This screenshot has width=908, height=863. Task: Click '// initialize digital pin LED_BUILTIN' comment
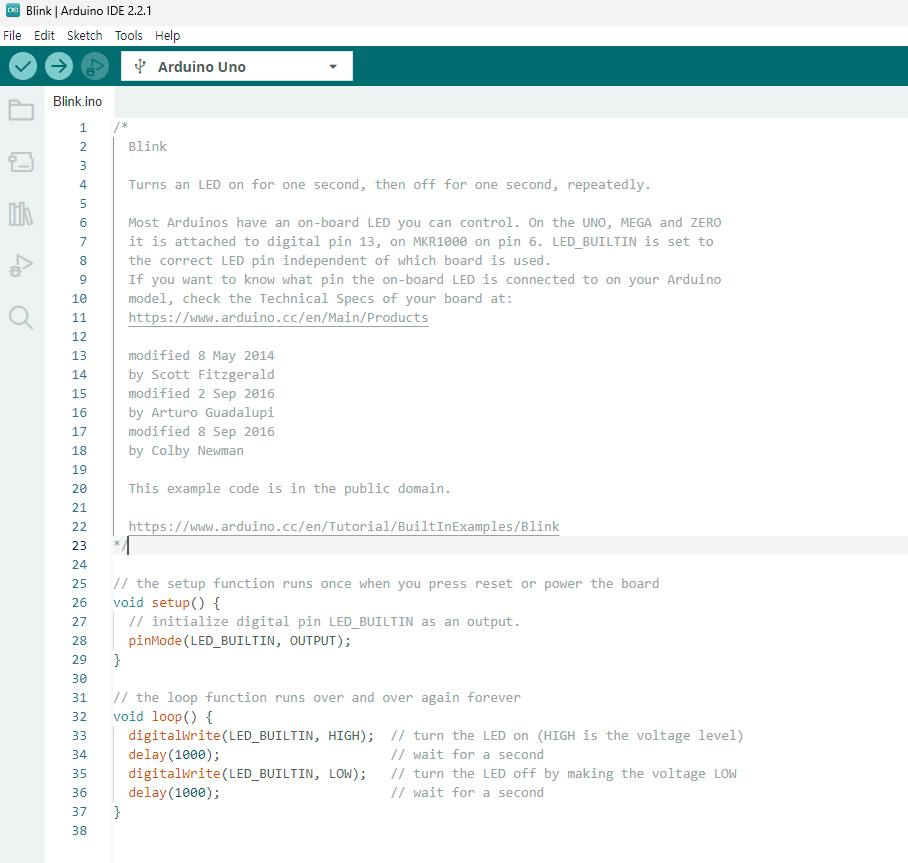click(324, 622)
